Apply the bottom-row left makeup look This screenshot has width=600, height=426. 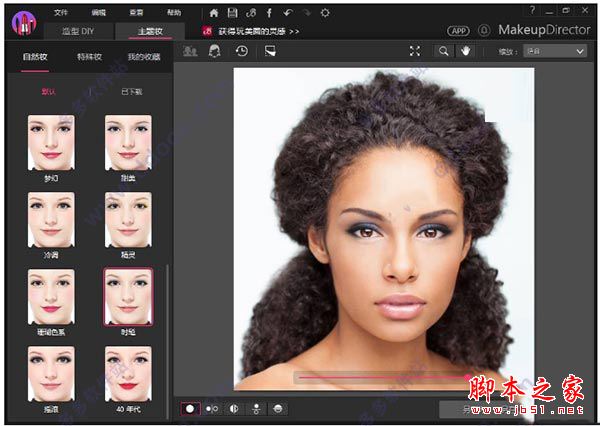[x=51, y=374]
